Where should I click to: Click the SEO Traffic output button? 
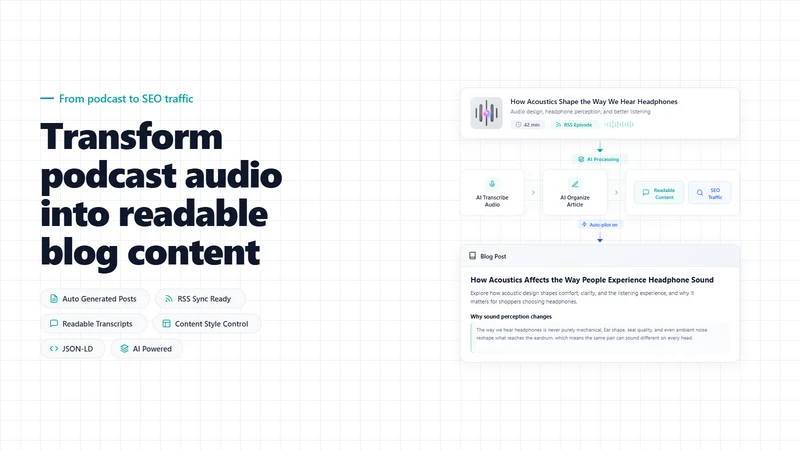[710, 193]
